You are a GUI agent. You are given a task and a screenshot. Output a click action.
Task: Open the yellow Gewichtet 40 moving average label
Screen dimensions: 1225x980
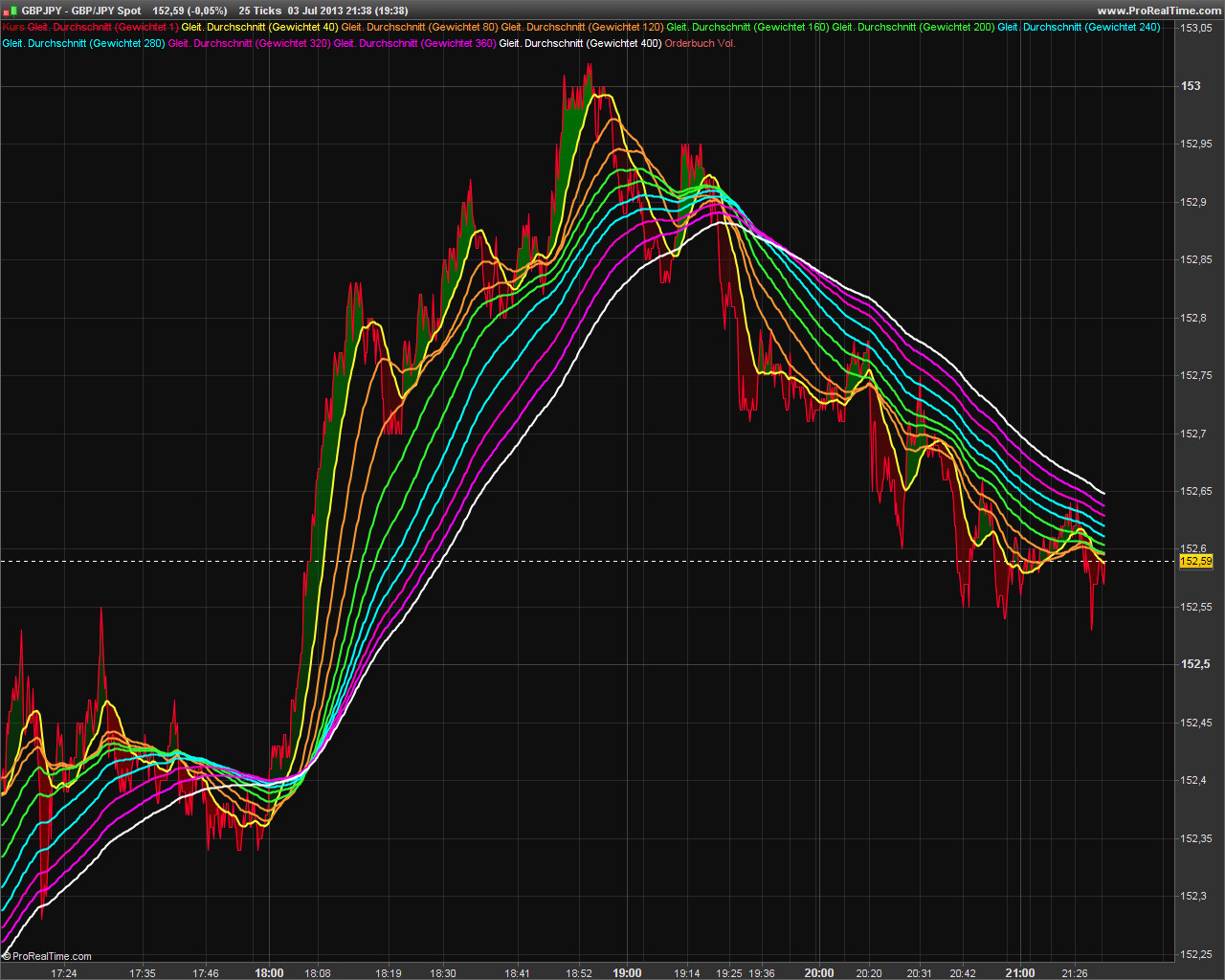(x=259, y=27)
